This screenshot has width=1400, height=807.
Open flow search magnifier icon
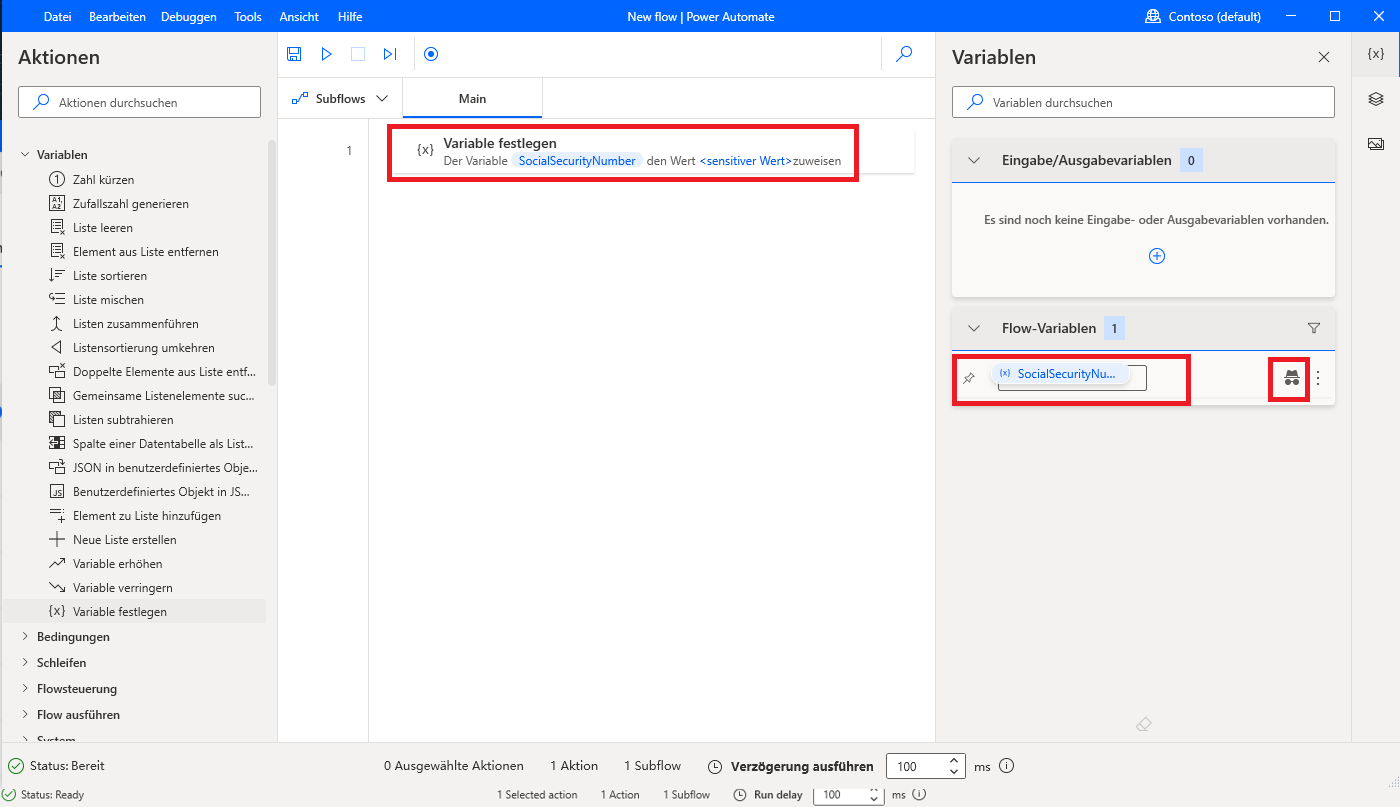904,54
